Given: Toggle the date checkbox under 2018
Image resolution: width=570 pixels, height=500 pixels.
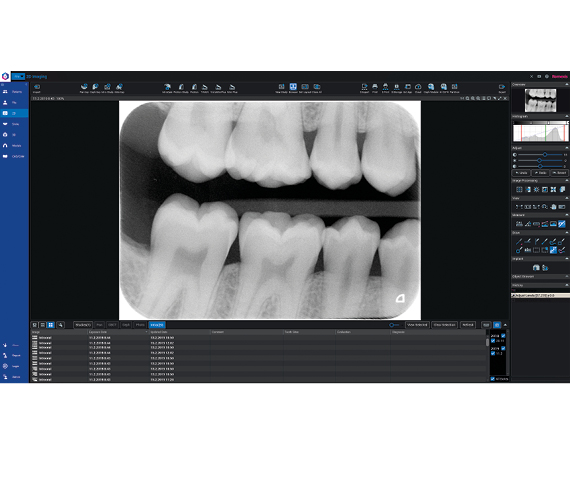Looking at the screenshot, I should (493, 341).
